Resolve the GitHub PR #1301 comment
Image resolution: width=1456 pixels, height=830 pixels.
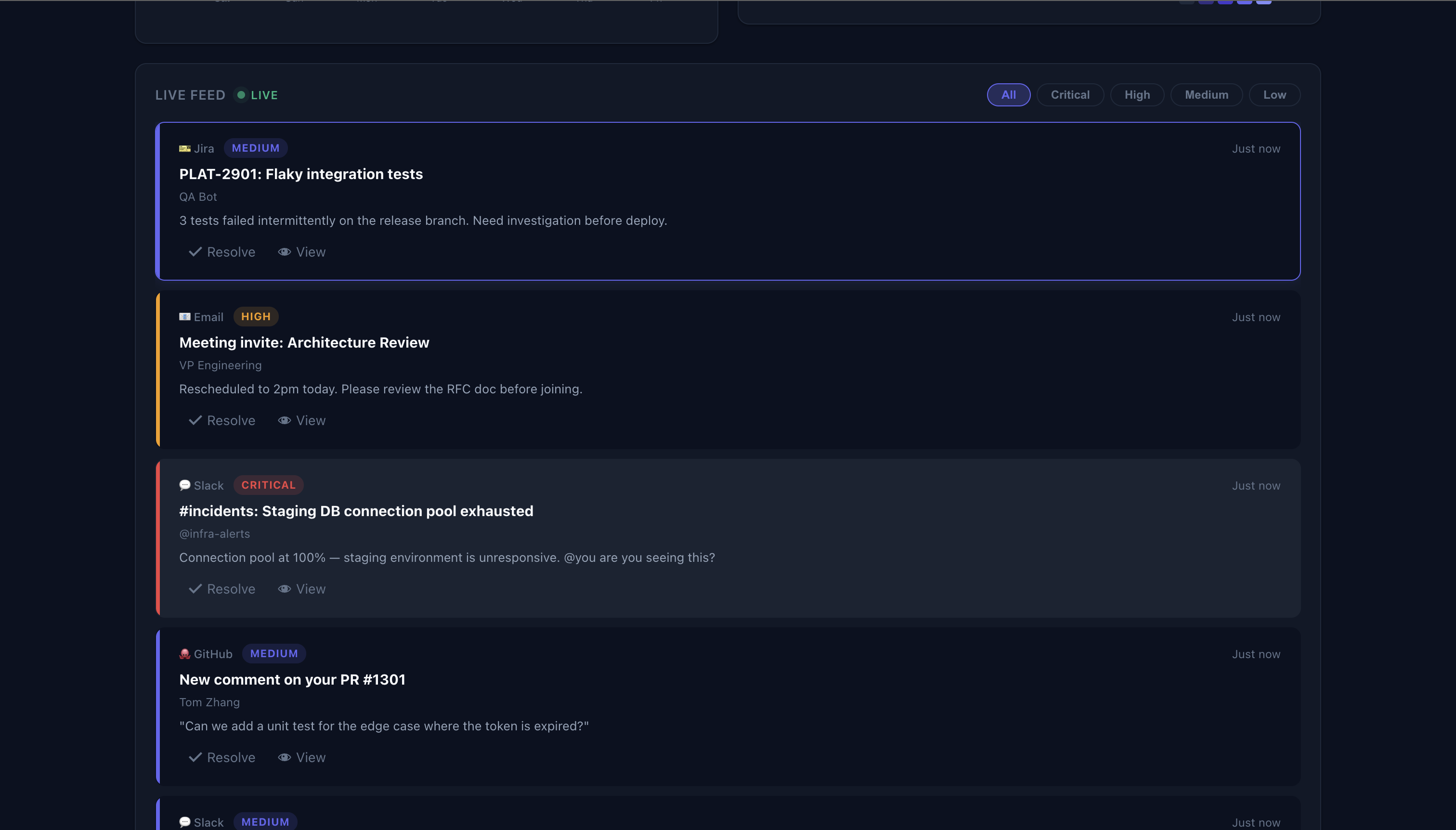[222, 758]
